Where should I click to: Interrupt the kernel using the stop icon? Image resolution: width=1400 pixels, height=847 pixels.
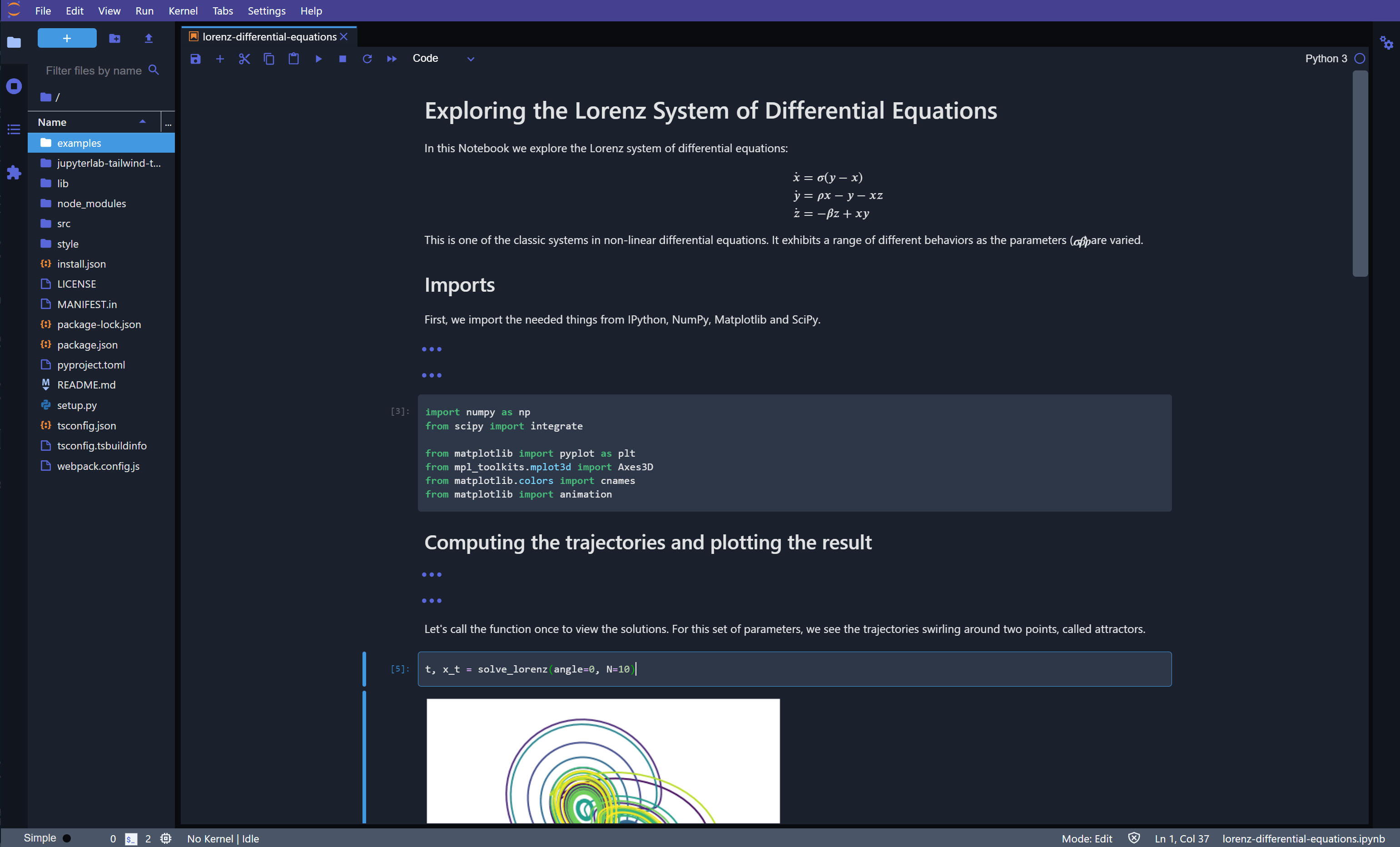pos(342,59)
